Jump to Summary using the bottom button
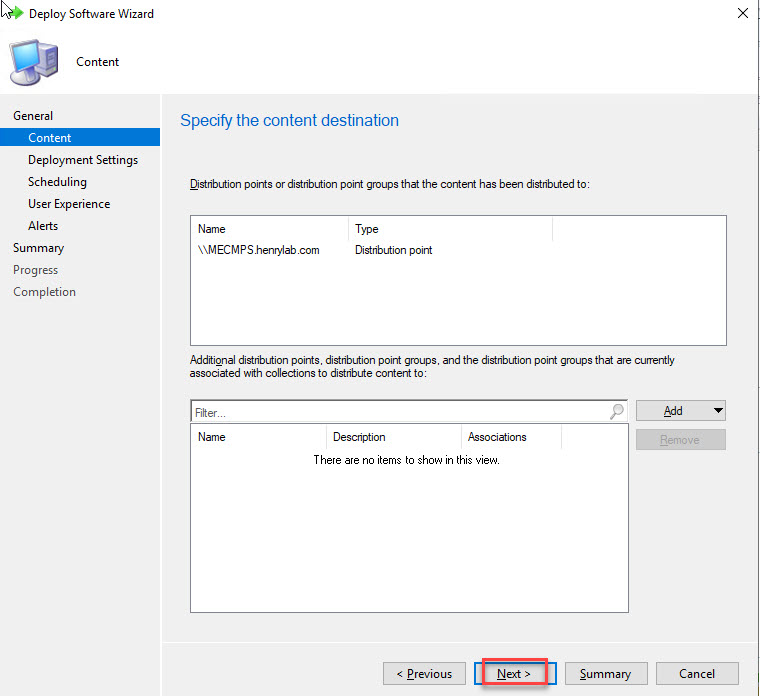The width and height of the screenshot is (760, 696). 605,673
